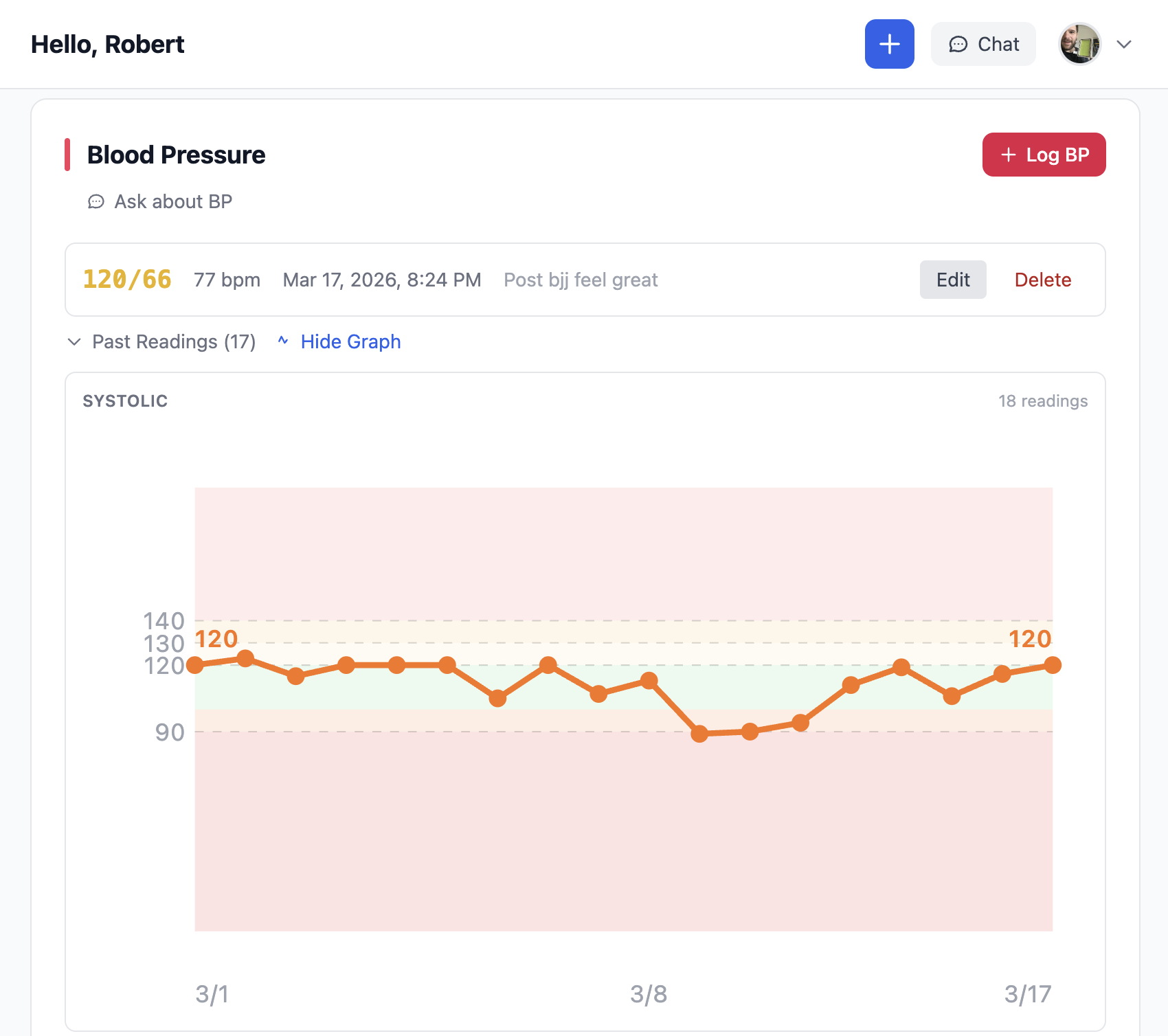Click the chevron beside Past Readings
Viewport: 1168px width, 1036px height.
point(74,342)
